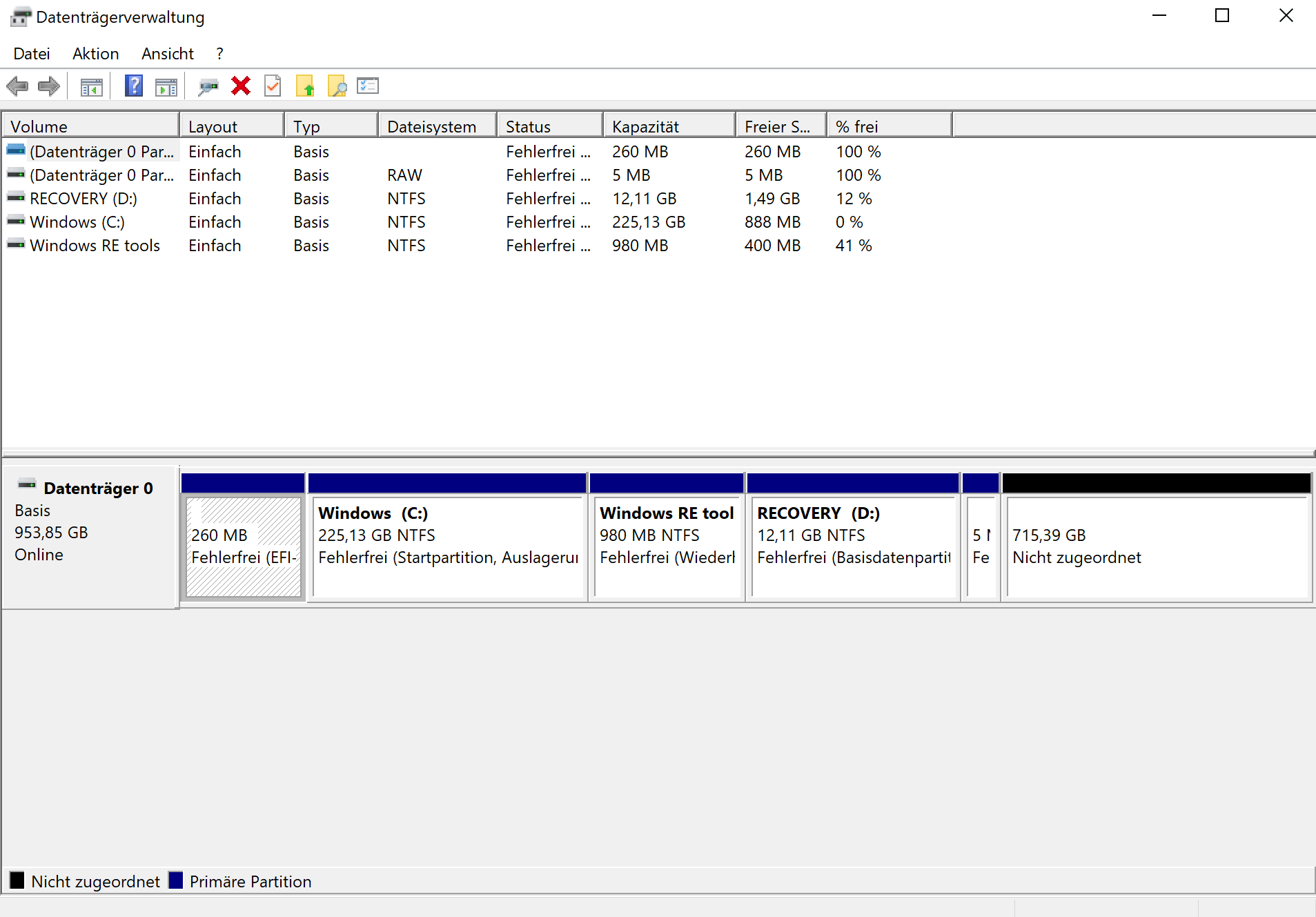
Task: Sort by the Volume column header
Action: tap(91, 126)
